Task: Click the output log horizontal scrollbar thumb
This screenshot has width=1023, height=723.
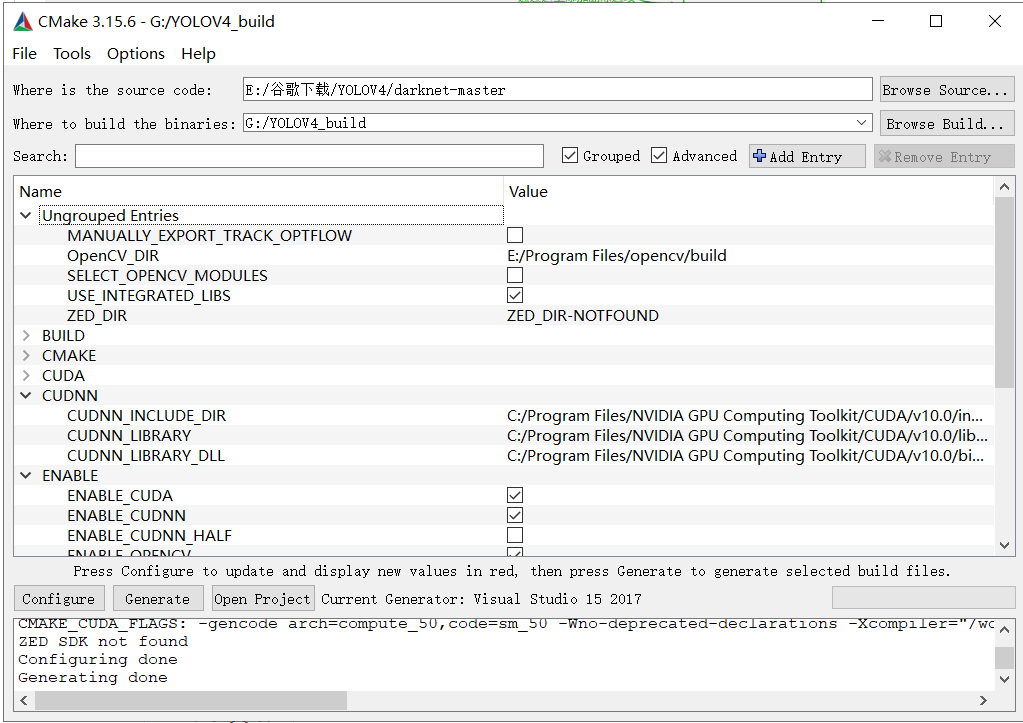Action: (191, 701)
